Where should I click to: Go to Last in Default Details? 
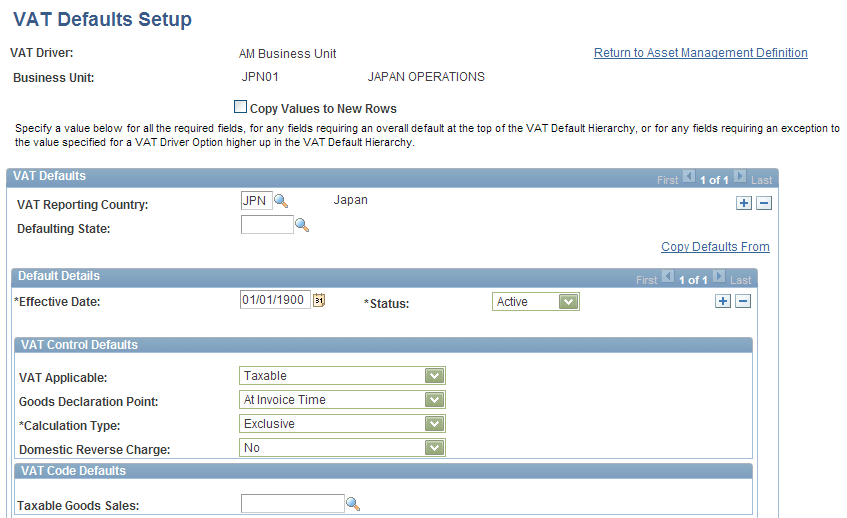point(741,280)
